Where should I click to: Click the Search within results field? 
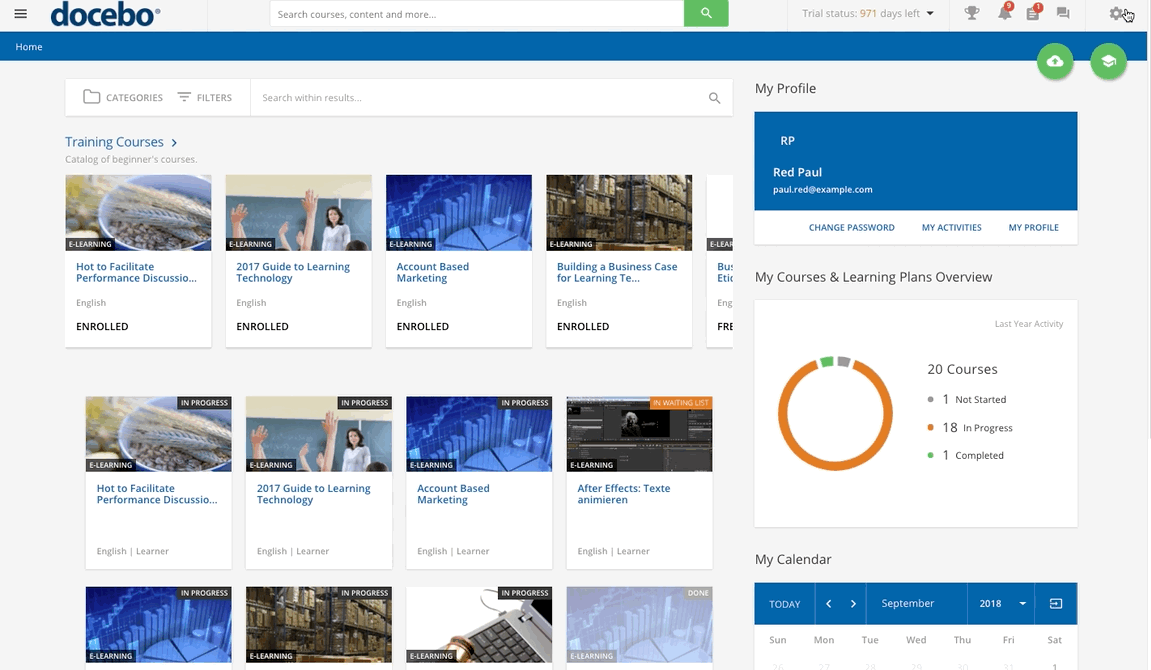(480, 98)
